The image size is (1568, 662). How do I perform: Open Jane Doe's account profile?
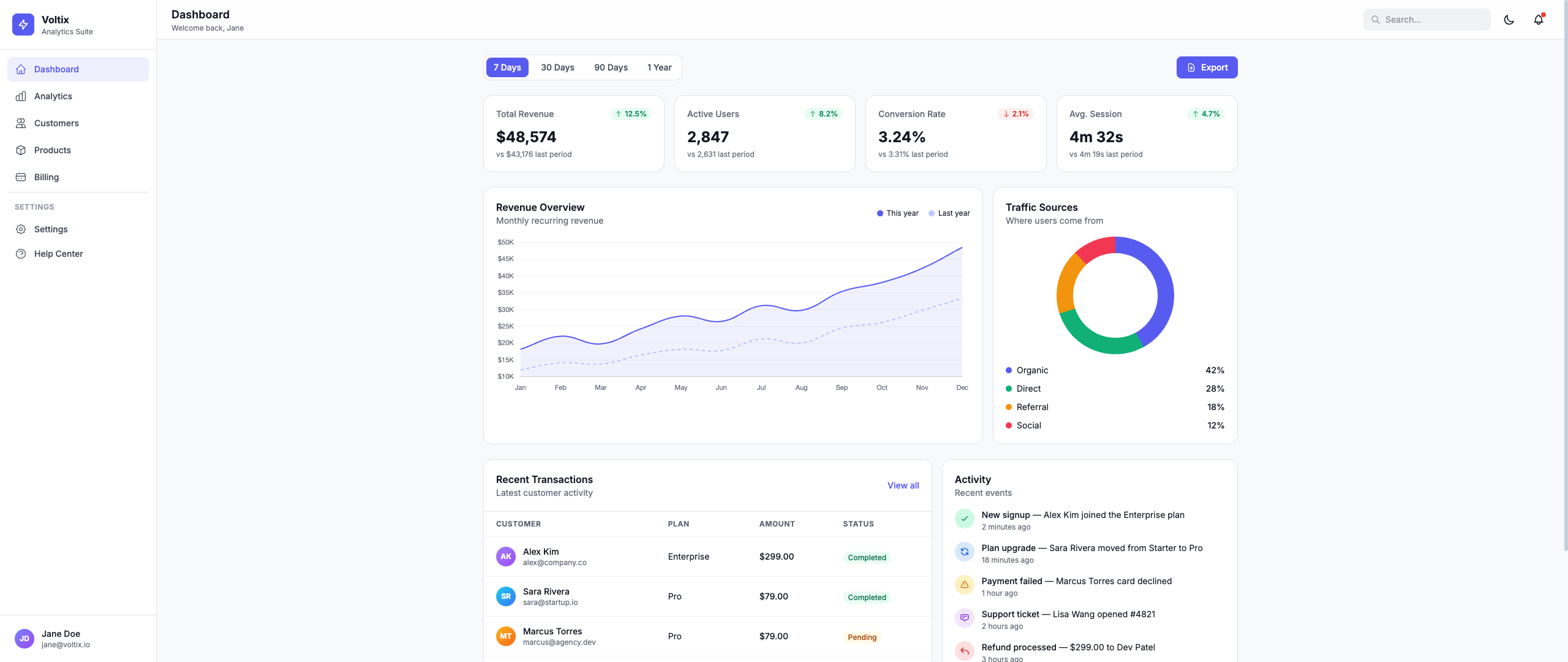point(78,639)
